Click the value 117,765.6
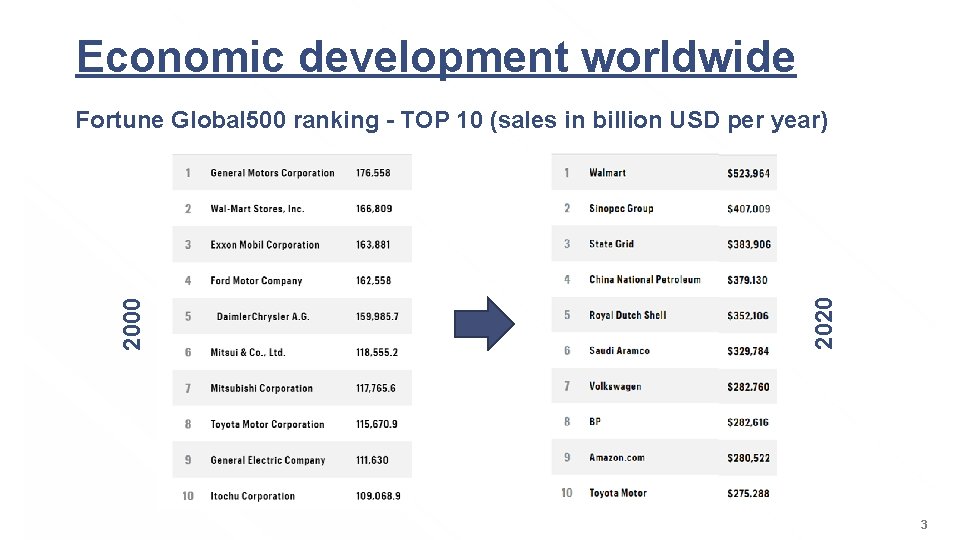 [376, 388]
